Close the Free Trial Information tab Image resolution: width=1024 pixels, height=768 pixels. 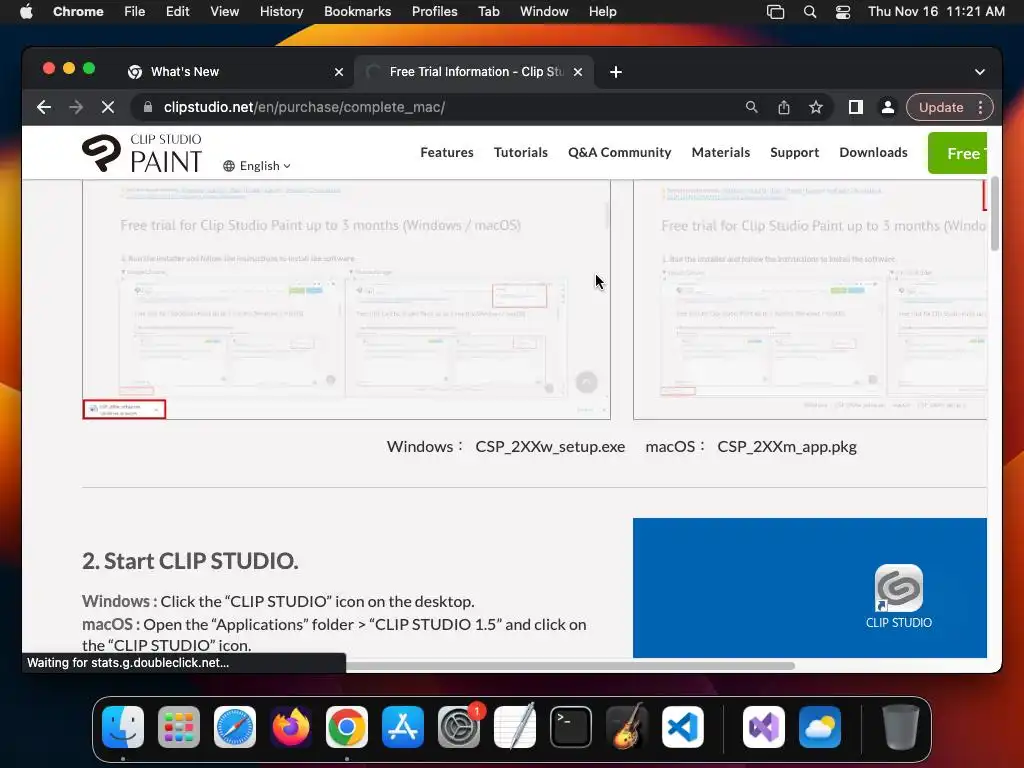[578, 72]
